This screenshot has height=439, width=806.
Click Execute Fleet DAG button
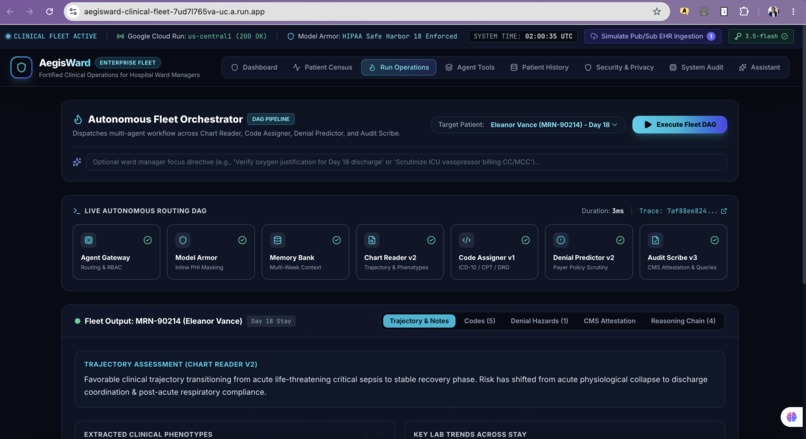coord(680,124)
